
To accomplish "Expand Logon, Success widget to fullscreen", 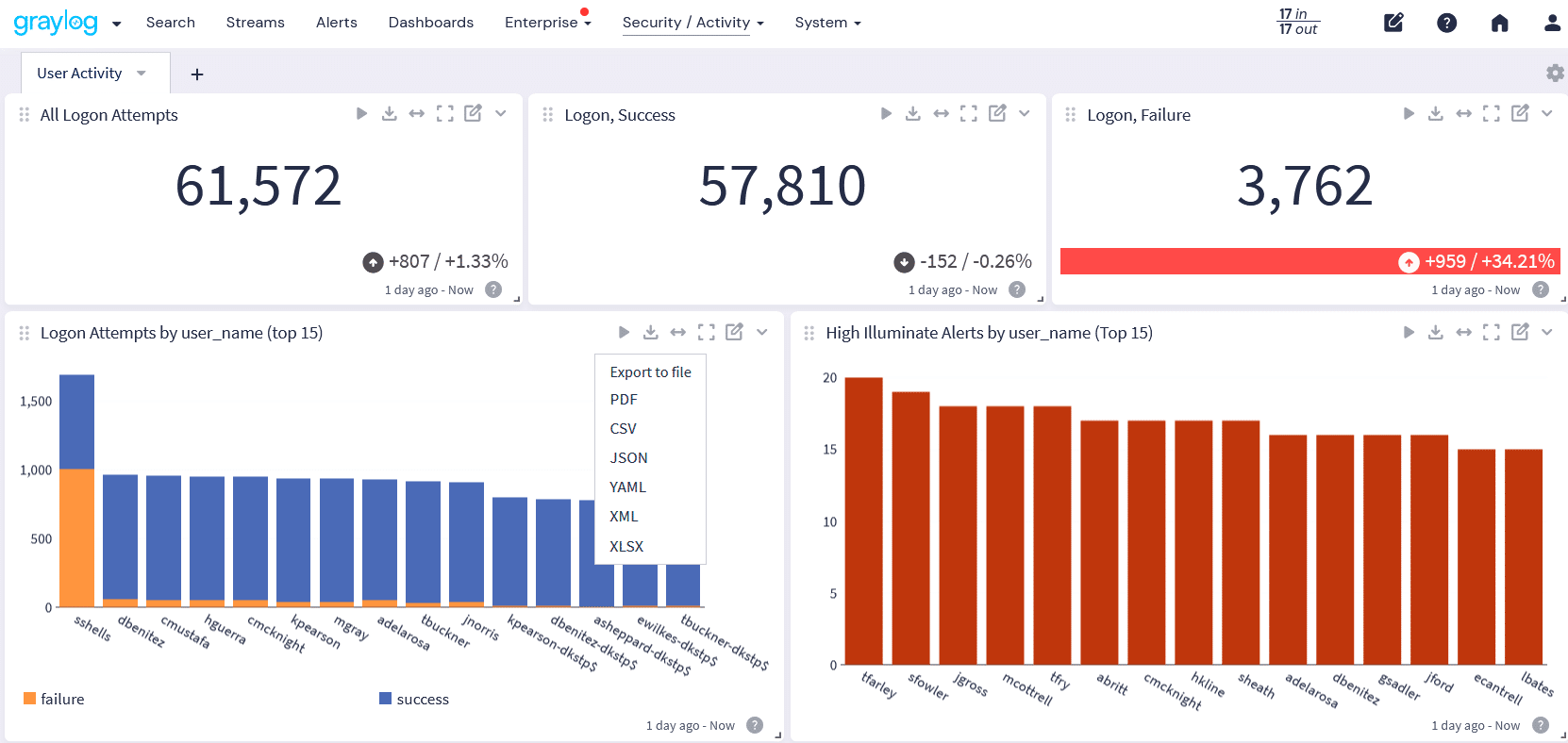I will (x=969, y=114).
